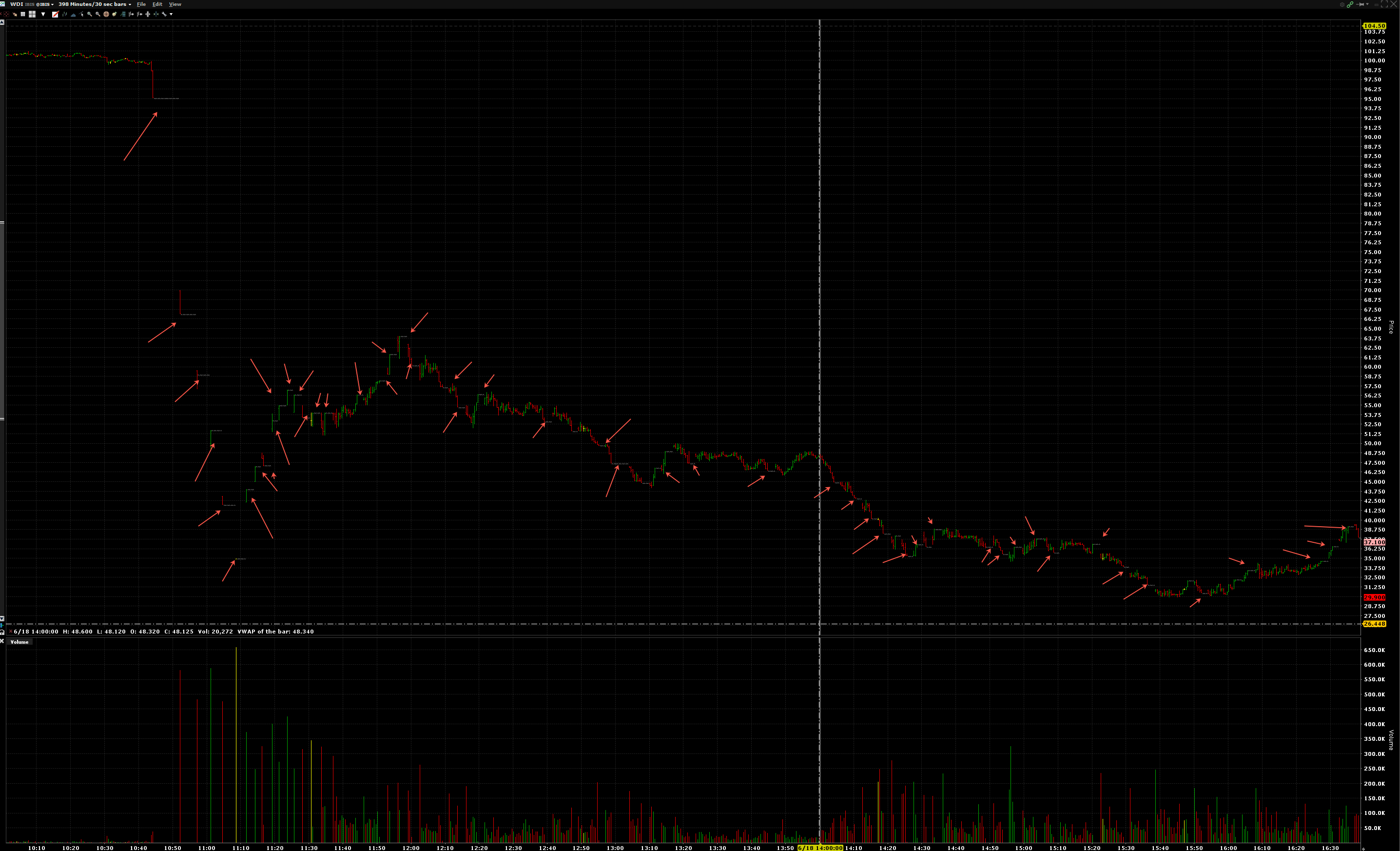Click the highlighted 6/18 14:00:00 time label
Screen dimensions: 1400x851
point(820,848)
